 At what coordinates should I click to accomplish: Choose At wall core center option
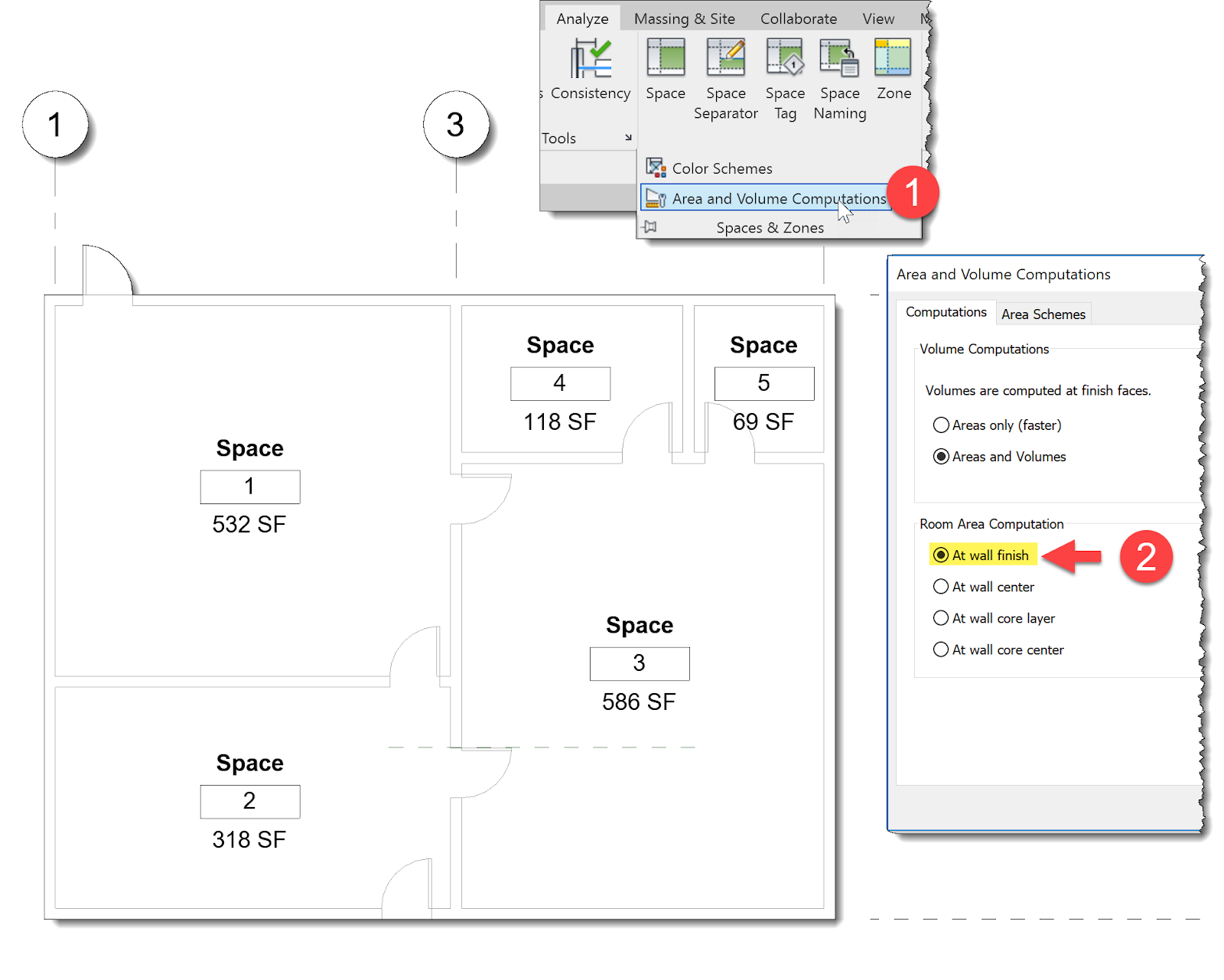coord(941,649)
